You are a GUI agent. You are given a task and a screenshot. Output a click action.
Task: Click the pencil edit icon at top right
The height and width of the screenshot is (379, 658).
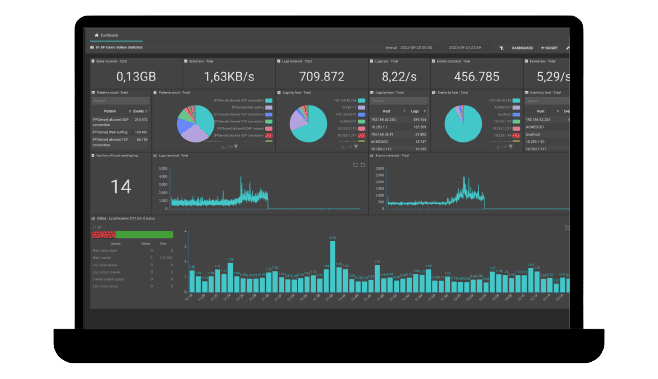click(567, 48)
